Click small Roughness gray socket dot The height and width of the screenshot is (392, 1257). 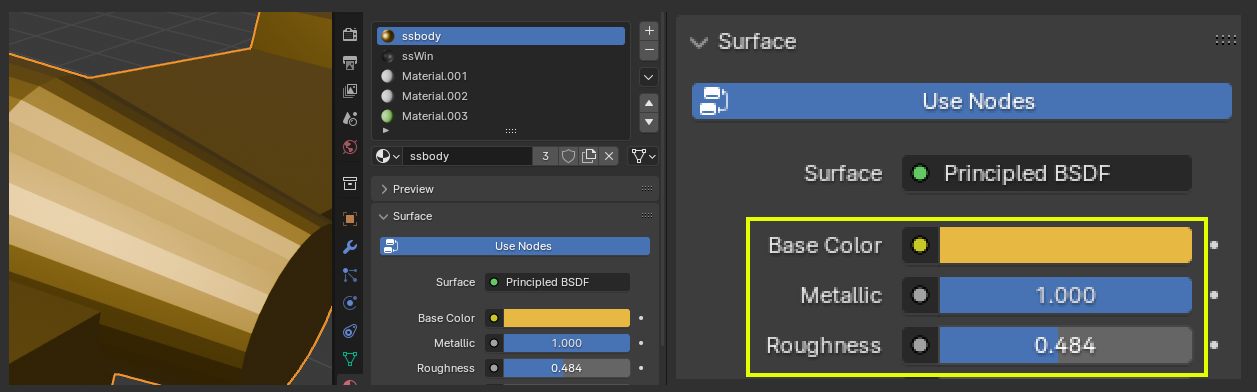point(494,368)
